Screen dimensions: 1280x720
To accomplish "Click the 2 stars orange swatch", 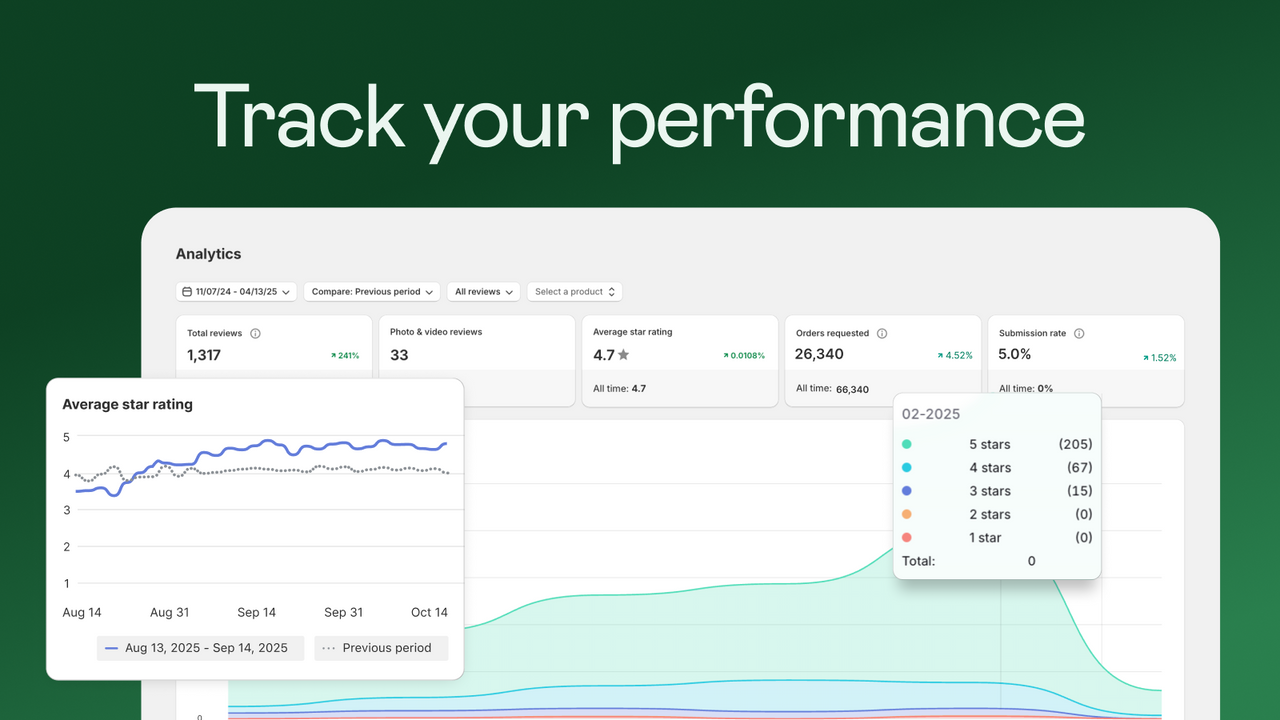I will click(x=907, y=514).
